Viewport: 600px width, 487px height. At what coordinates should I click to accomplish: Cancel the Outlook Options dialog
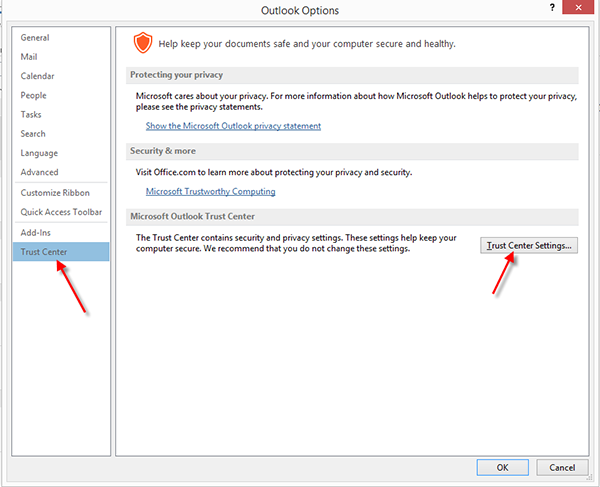click(562, 467)
